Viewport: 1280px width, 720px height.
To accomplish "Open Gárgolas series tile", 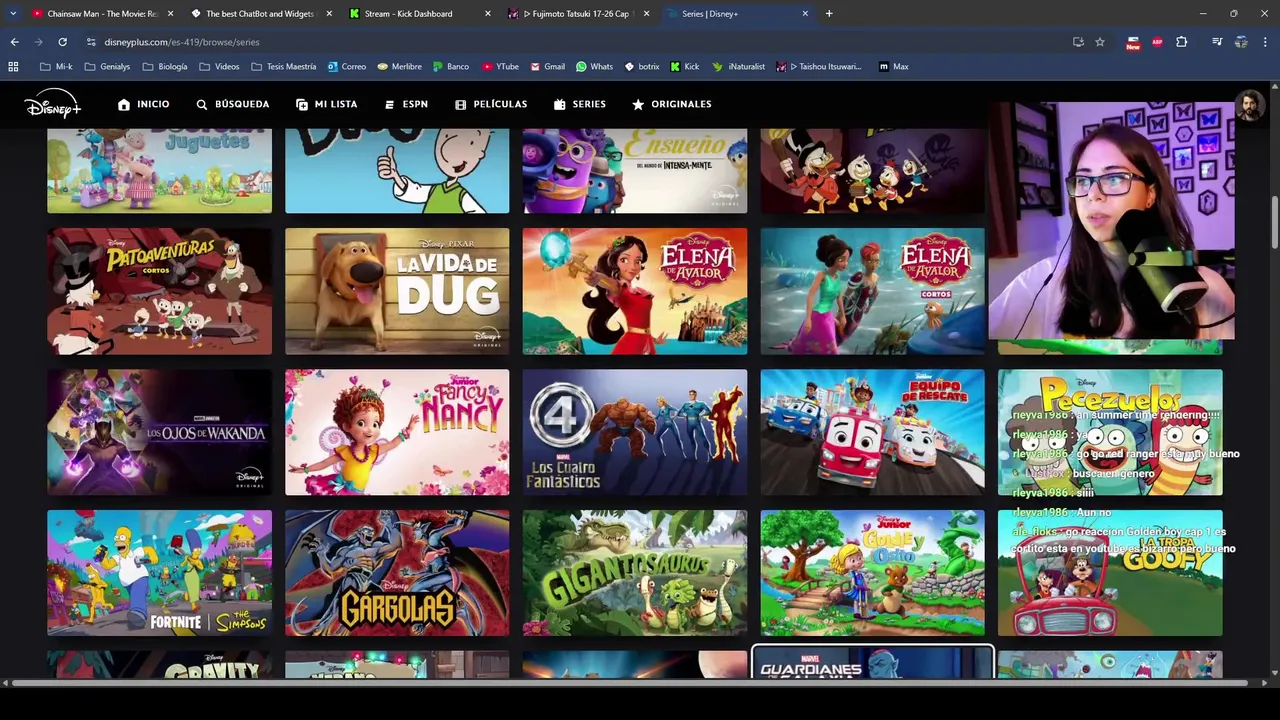I will [397, 573].
